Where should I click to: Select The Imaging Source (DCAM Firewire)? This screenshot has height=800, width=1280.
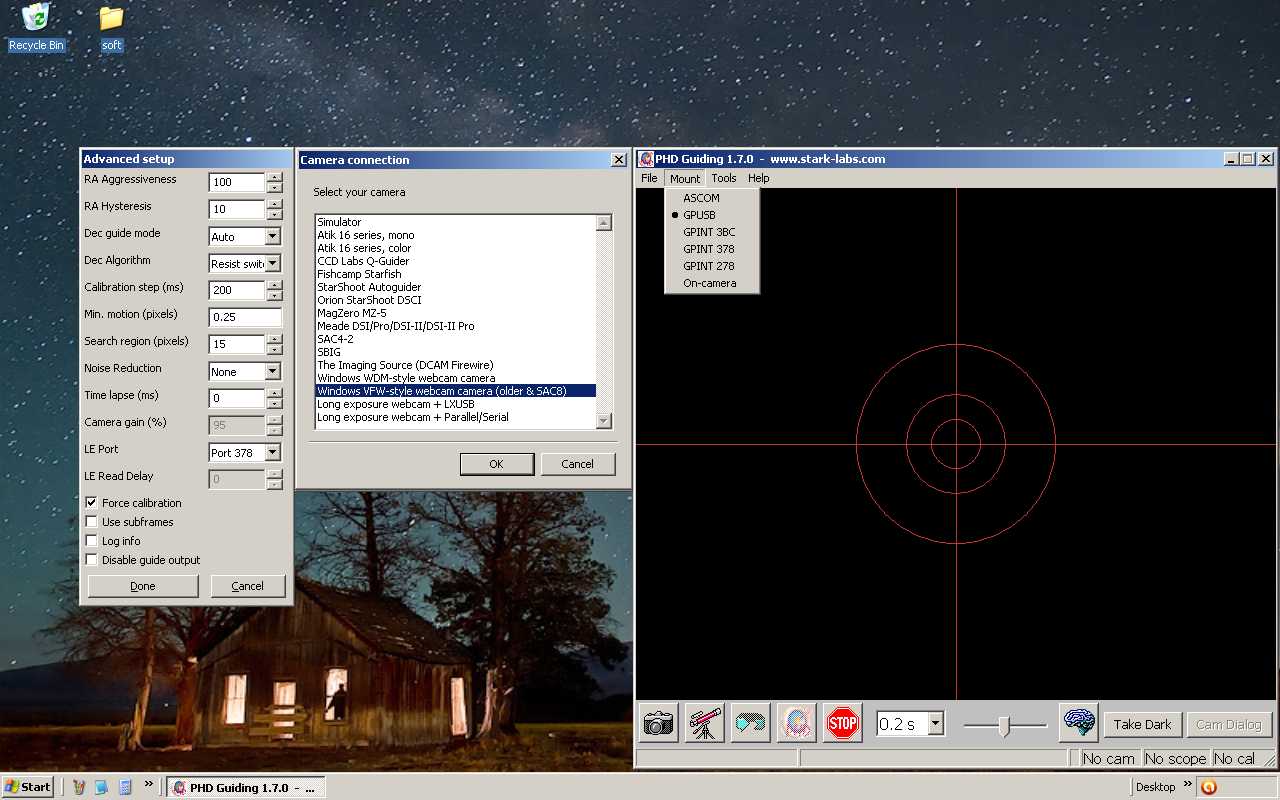click(x=455, y=365)
